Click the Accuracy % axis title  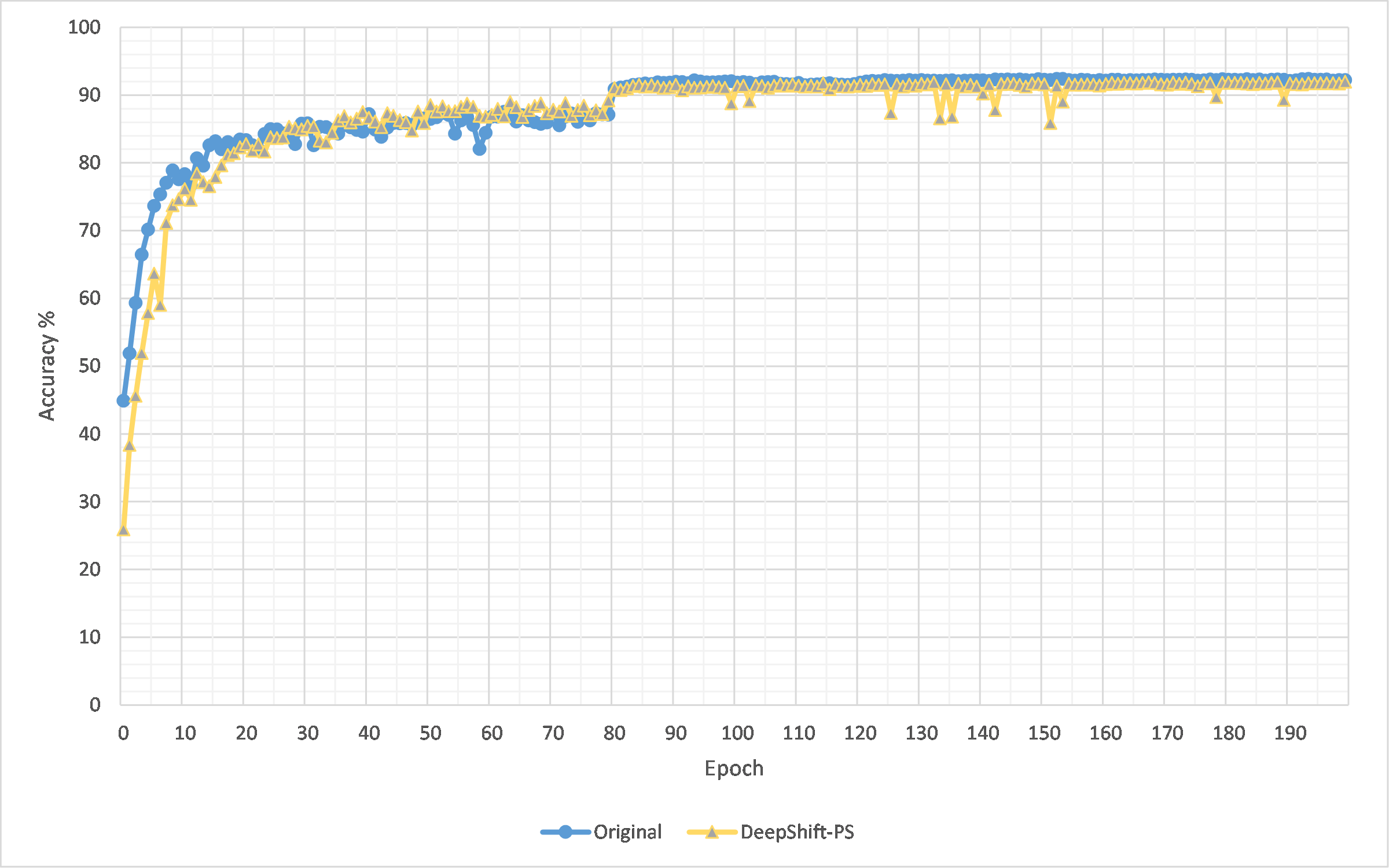pos(47,366)
